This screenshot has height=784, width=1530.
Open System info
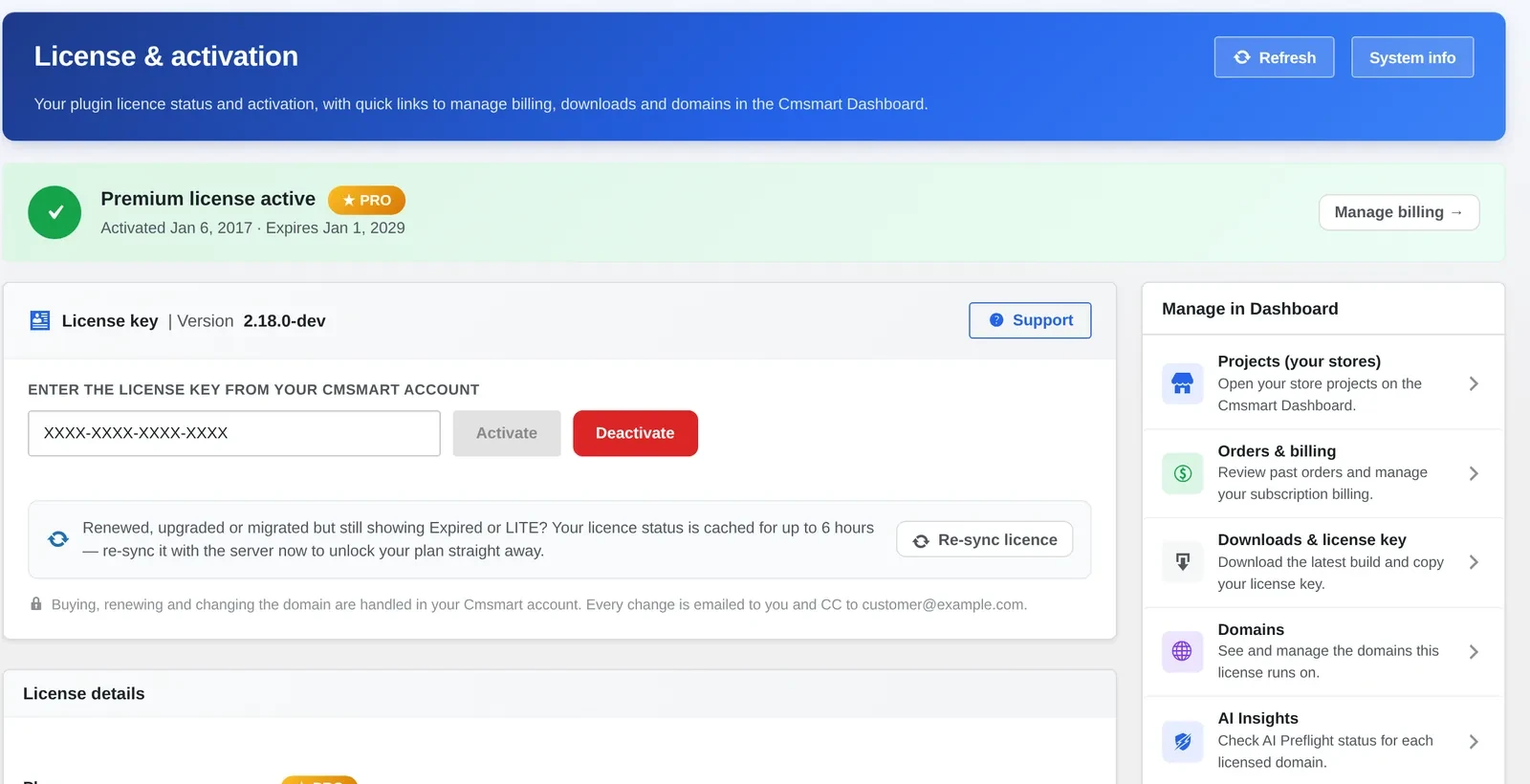coord(1412,57)
